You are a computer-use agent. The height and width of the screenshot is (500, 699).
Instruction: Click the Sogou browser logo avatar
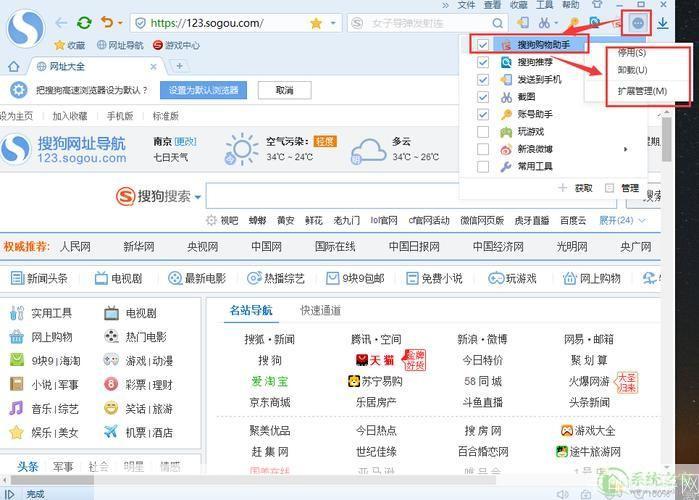(26, 28)
